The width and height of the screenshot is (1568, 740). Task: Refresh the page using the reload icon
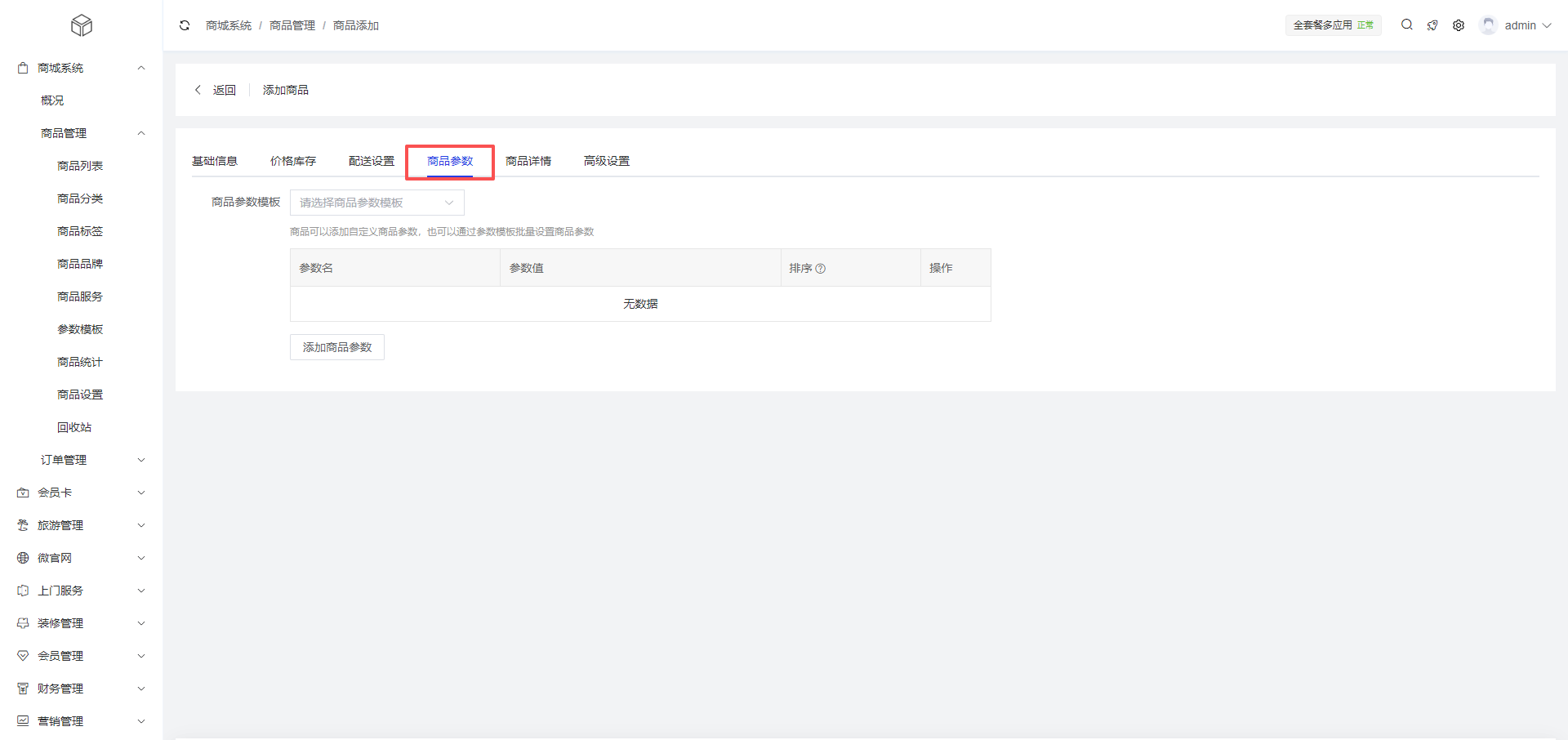pyautogui.click(x=185, y=25)
